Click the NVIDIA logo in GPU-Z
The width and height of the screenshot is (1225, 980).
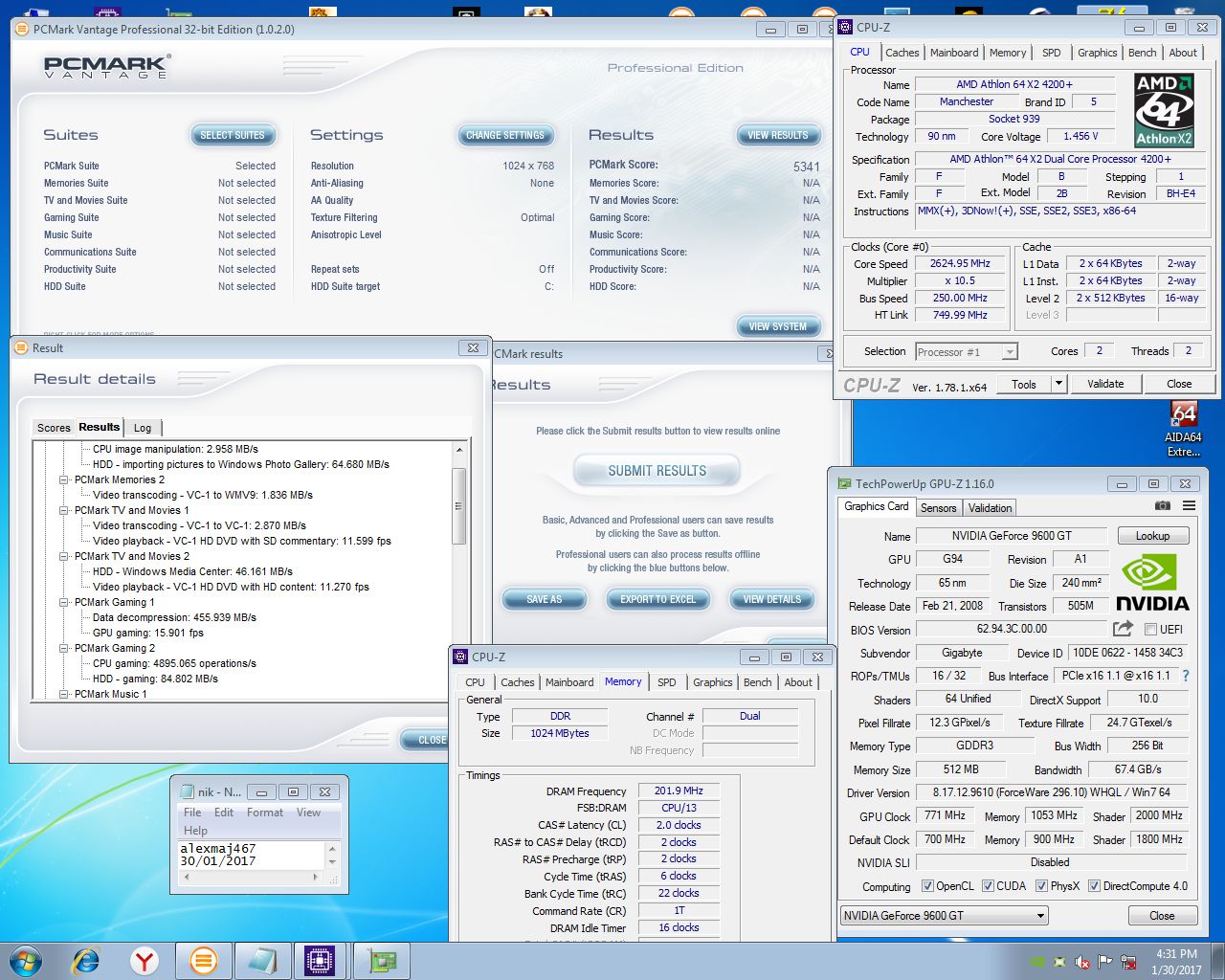coord(1152,583)
